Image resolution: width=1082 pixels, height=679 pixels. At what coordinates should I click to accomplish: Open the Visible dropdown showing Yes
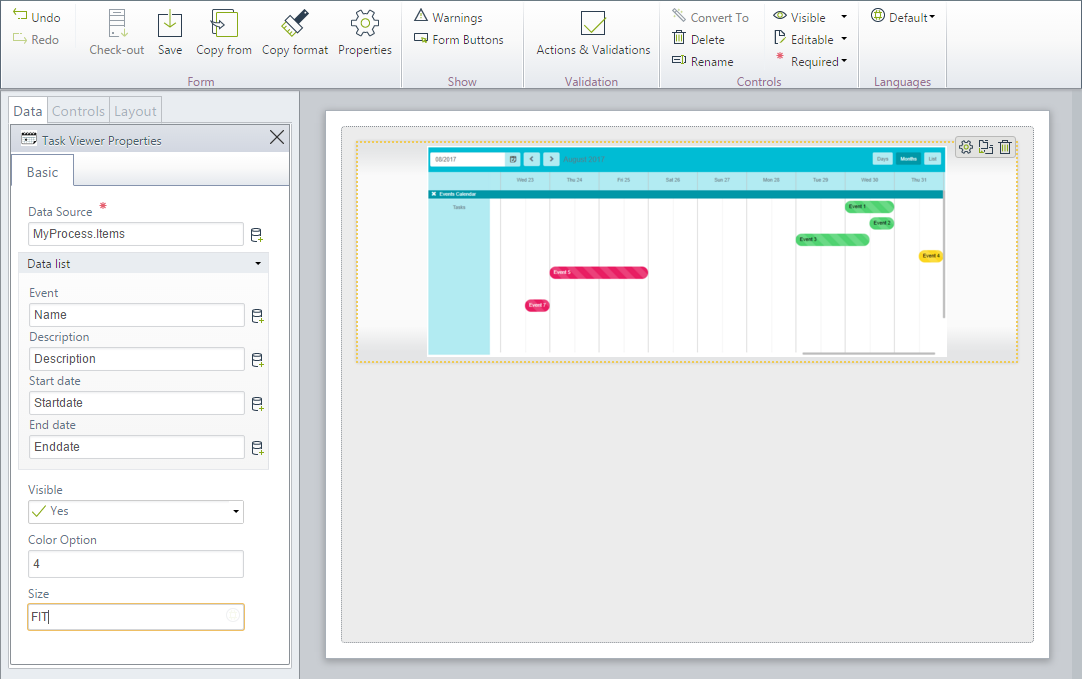point(237,511)
